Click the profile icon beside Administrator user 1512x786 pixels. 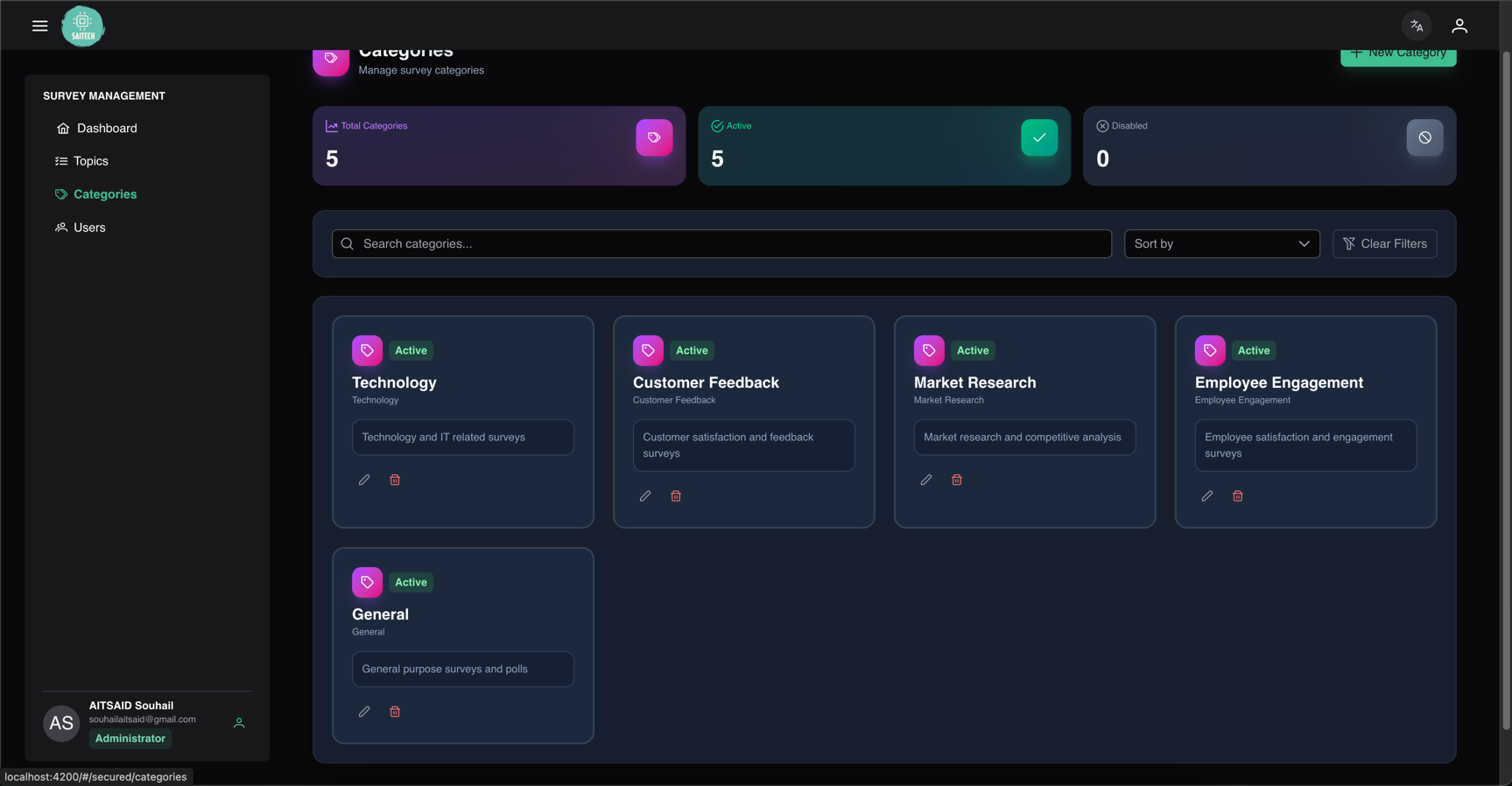pos(239,723)
